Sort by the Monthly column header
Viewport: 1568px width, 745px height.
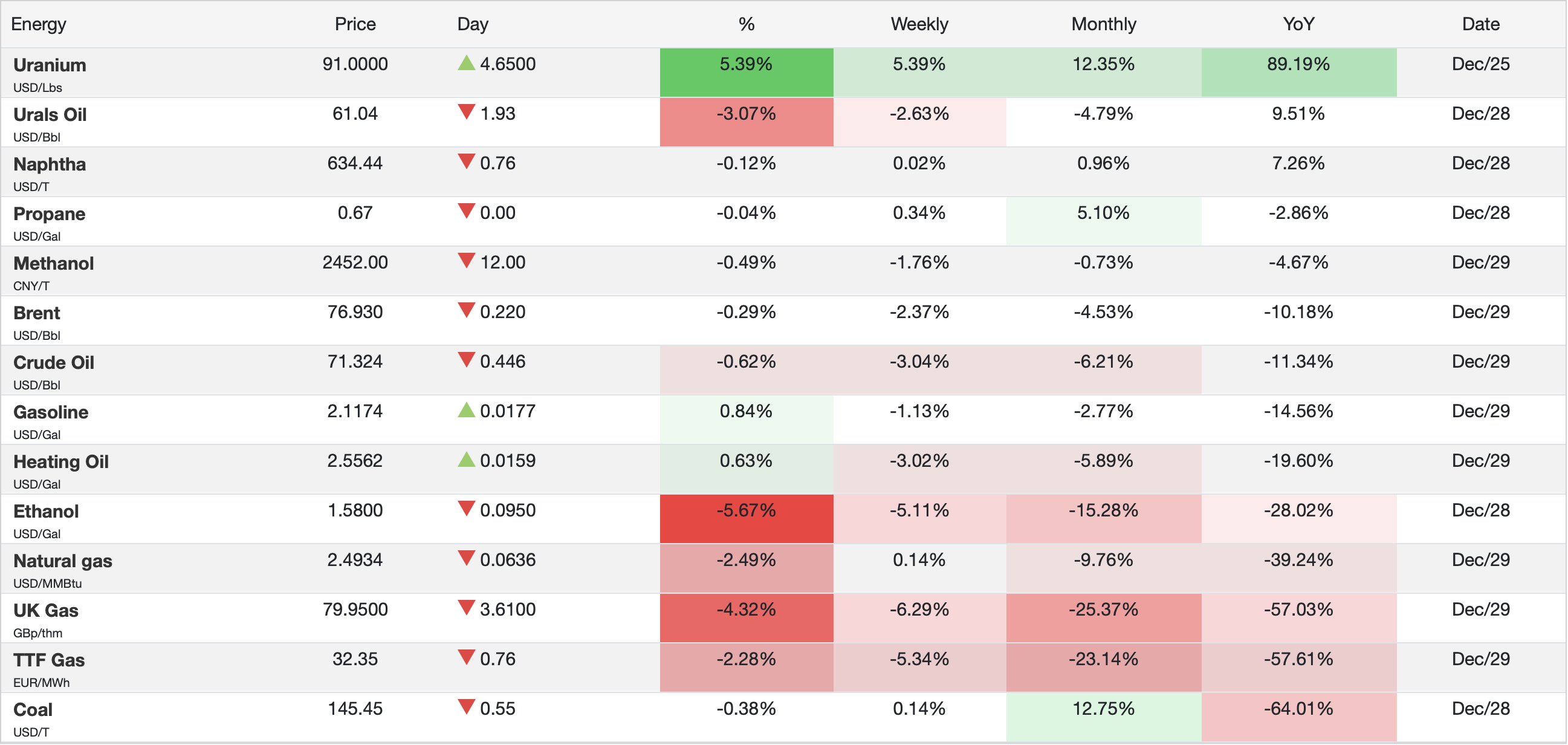point(1103,24)
